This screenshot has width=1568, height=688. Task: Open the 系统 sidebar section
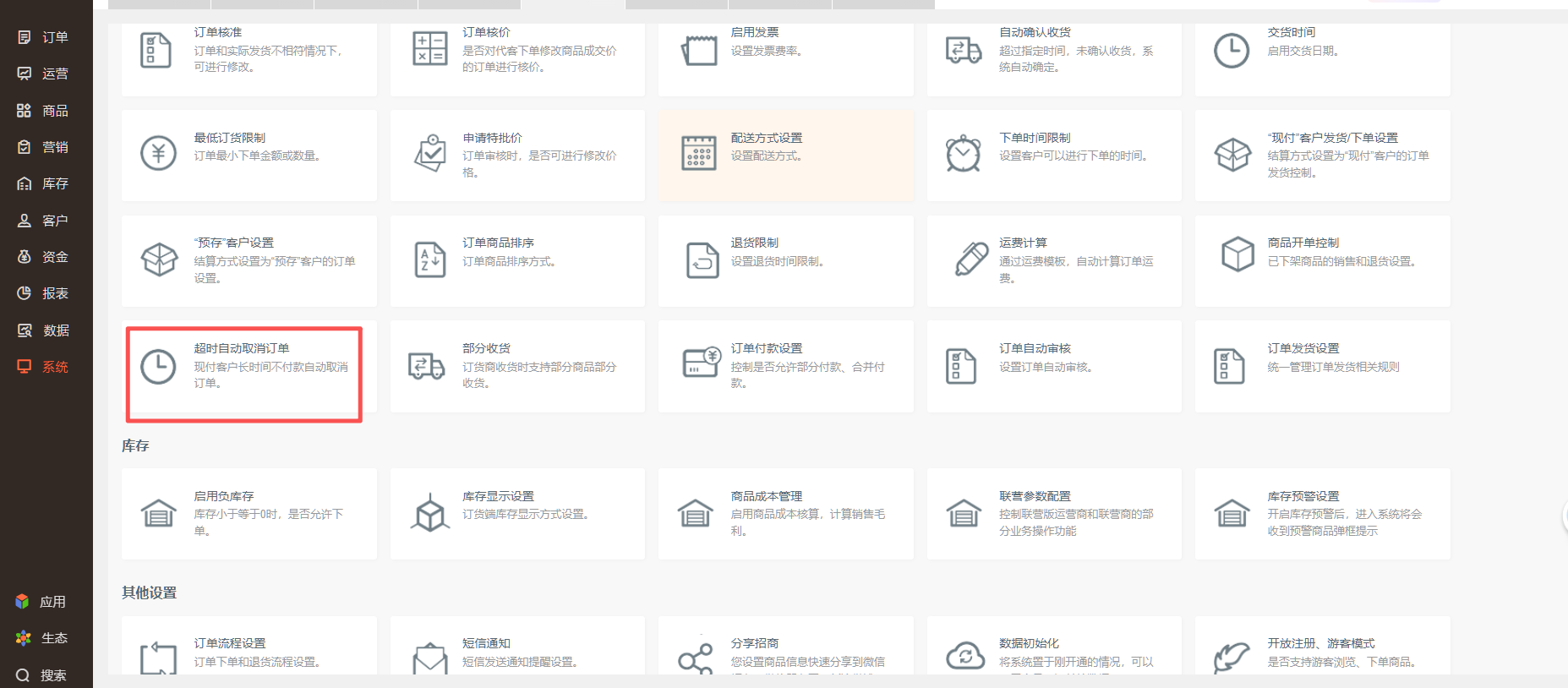click(x=43, y=367)
